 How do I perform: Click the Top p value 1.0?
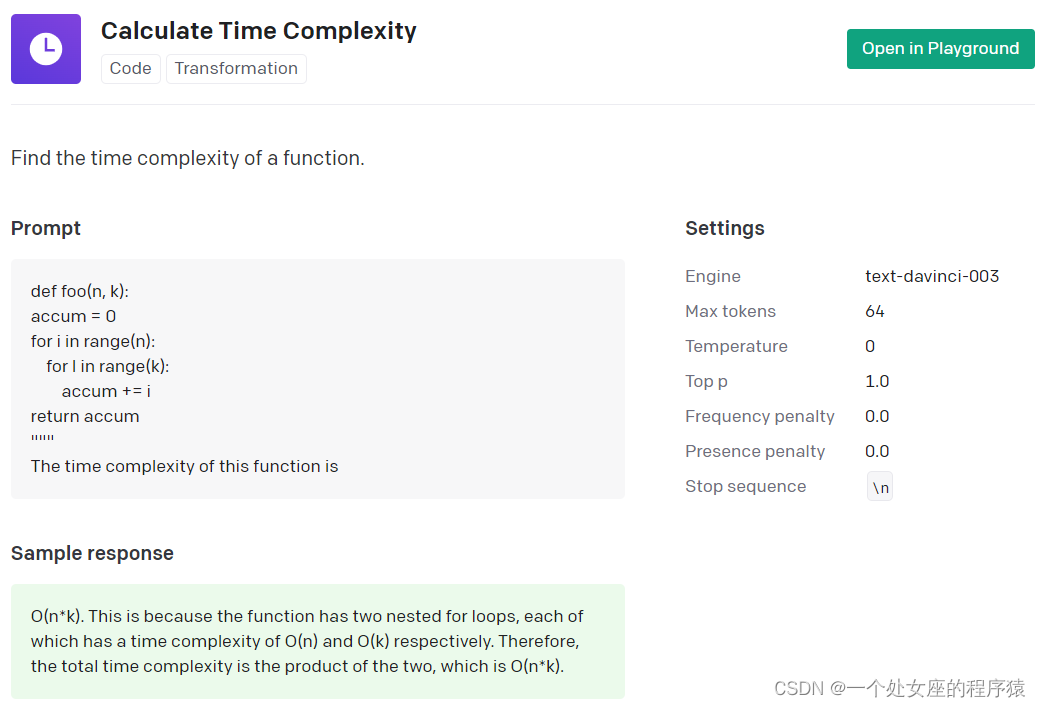pos(877,381)
